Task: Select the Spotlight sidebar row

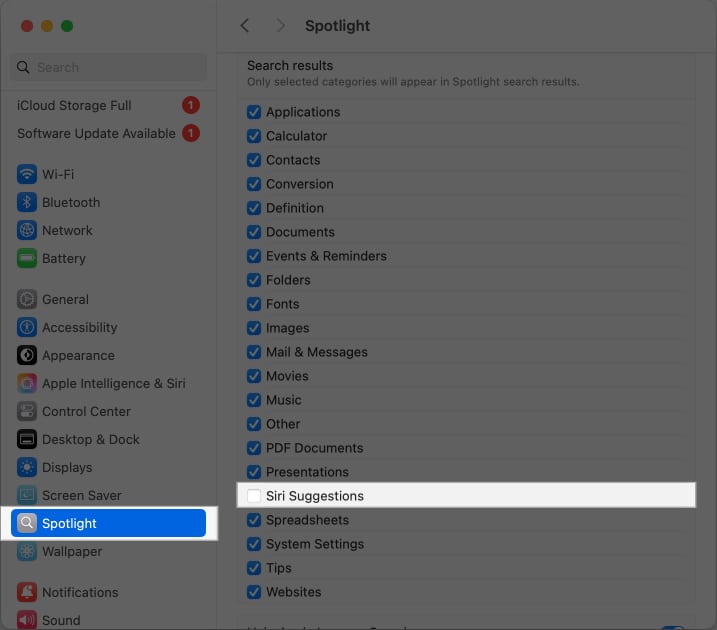Action: 108,523
